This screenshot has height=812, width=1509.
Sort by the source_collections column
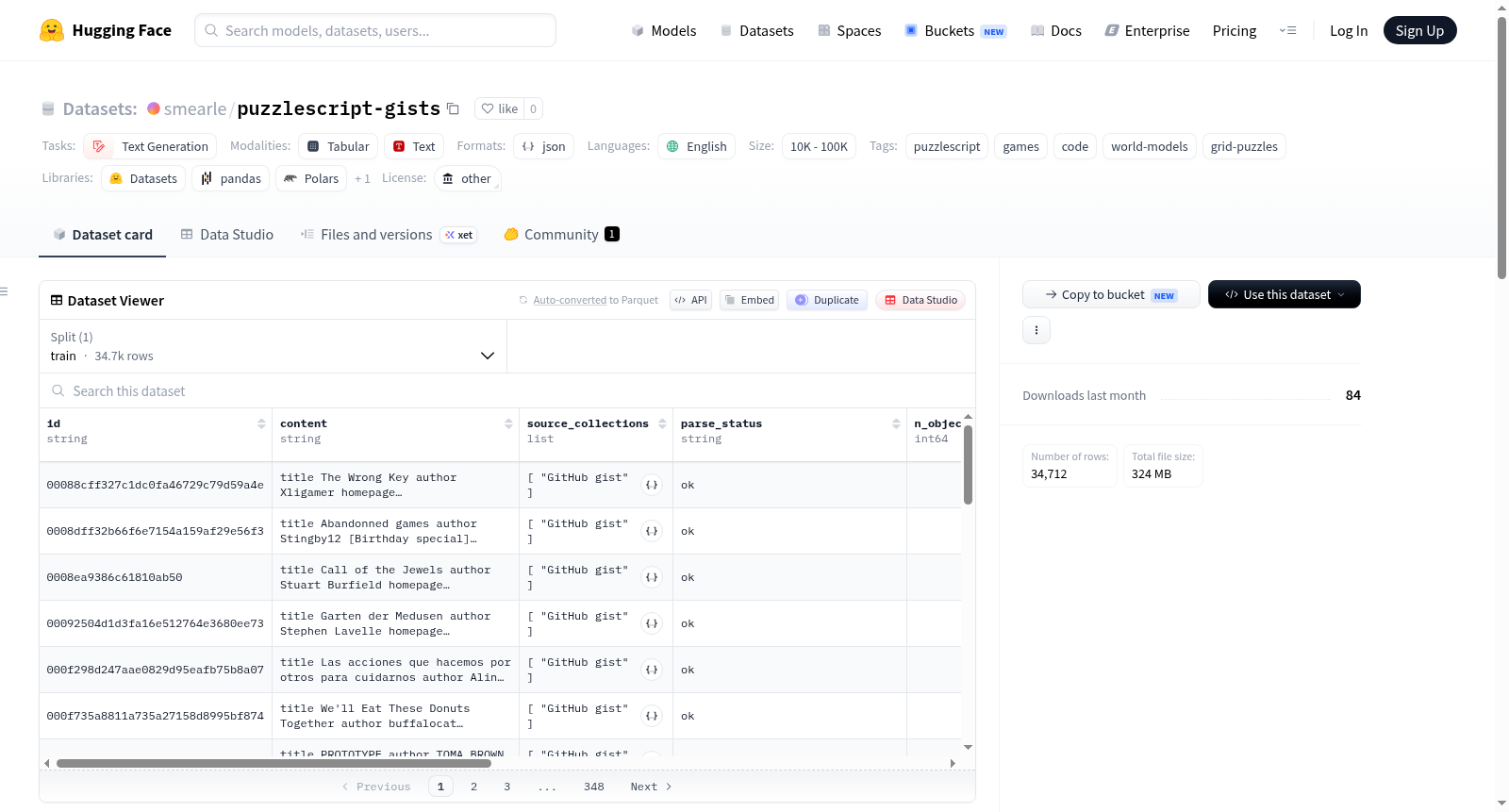(662, 423)
